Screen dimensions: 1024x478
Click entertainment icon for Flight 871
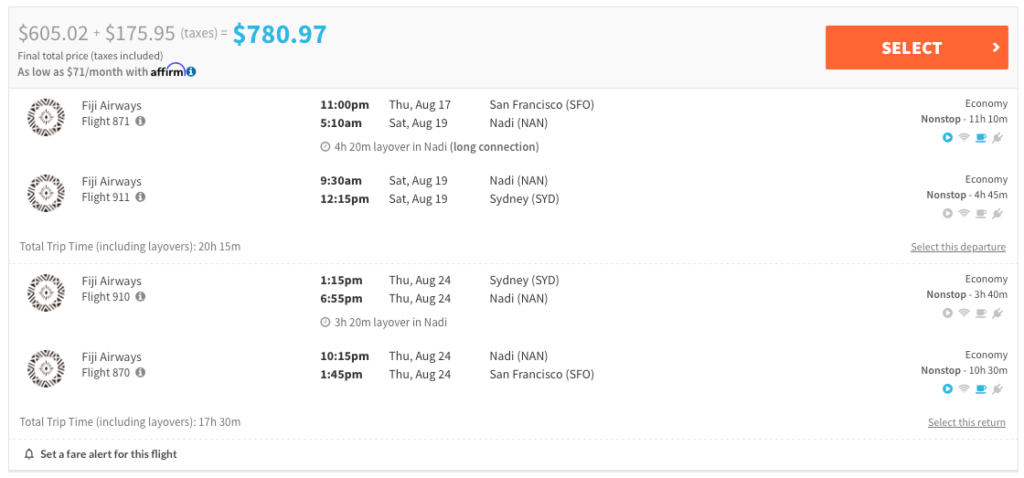coord(947,137)
